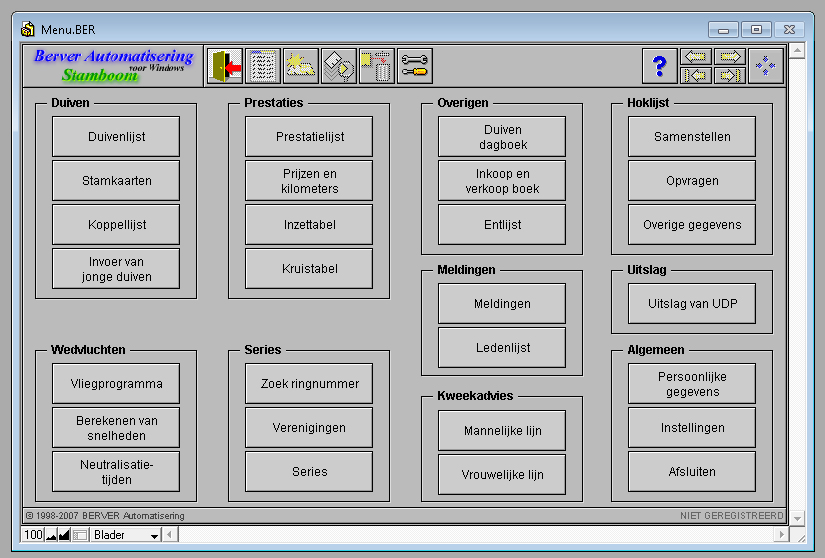This screenshot has height=558, width=825.
Task: Click the right arrow navigation icon
Action: [730, 57]
